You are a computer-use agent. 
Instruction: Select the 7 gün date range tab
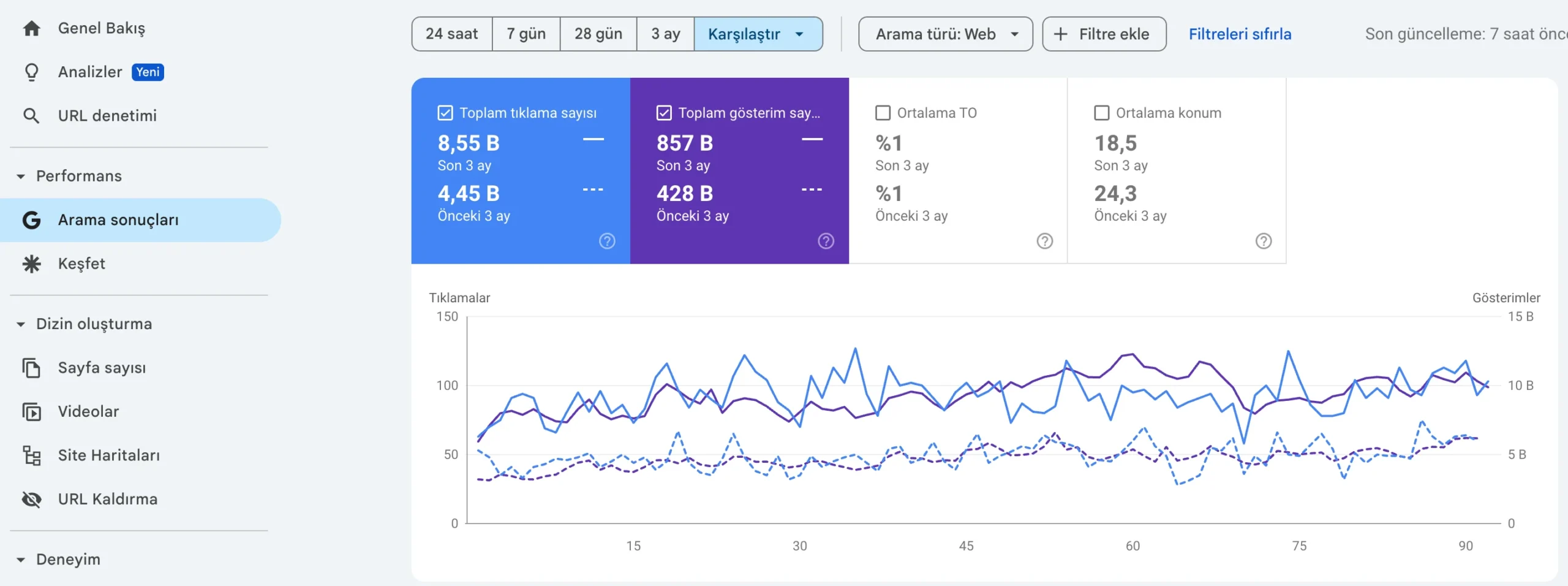coord(526,34)
